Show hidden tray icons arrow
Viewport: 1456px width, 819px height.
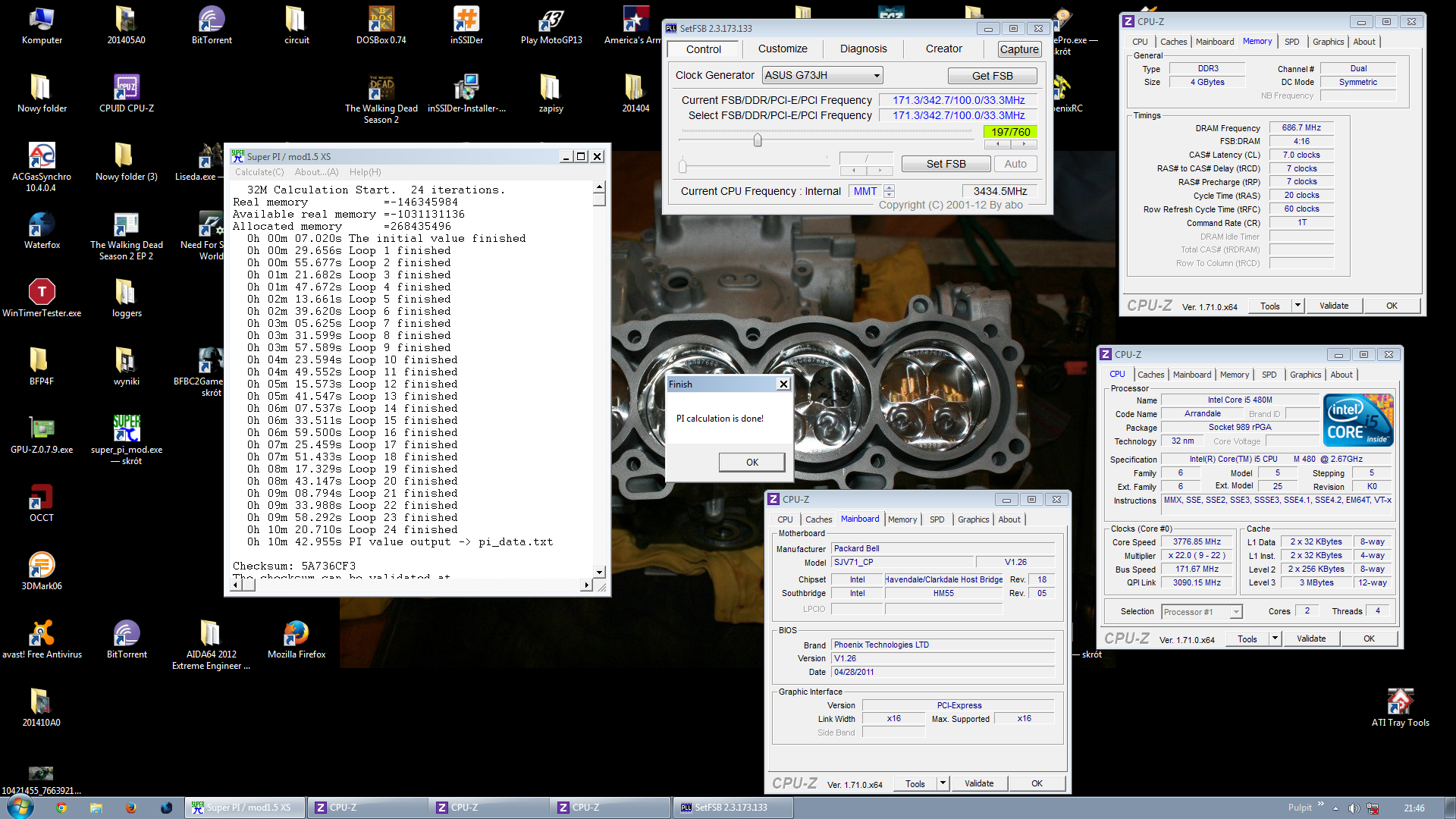[1335, 808]
